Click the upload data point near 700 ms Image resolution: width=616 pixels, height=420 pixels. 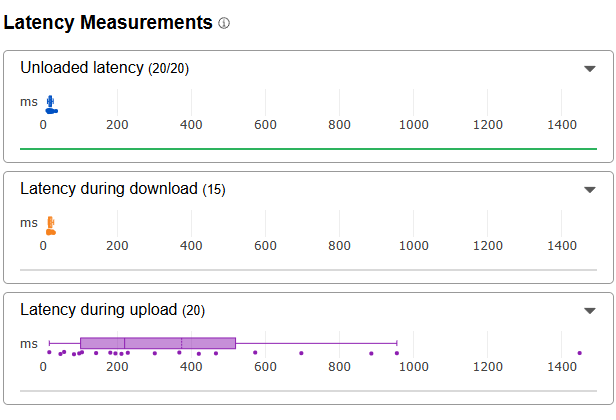(301, 353)
